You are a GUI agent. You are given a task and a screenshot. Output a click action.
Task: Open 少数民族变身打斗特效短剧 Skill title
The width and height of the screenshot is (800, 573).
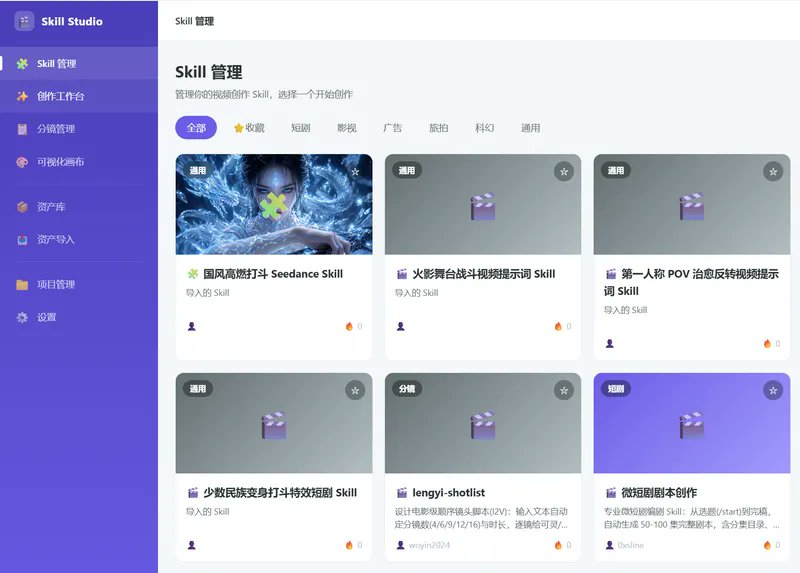point(280,492)
